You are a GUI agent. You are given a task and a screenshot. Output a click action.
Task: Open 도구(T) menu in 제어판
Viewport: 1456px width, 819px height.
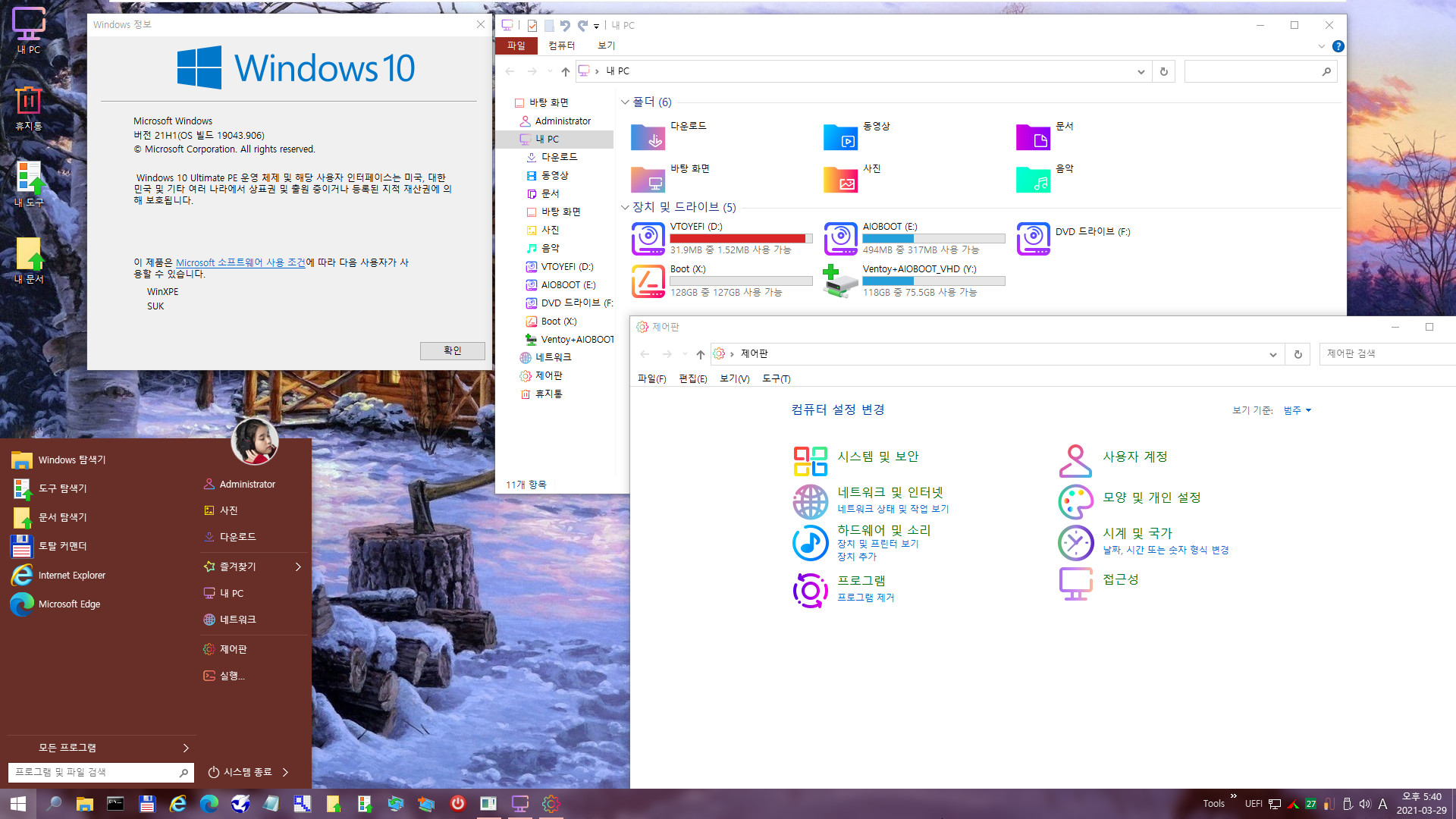776,378
